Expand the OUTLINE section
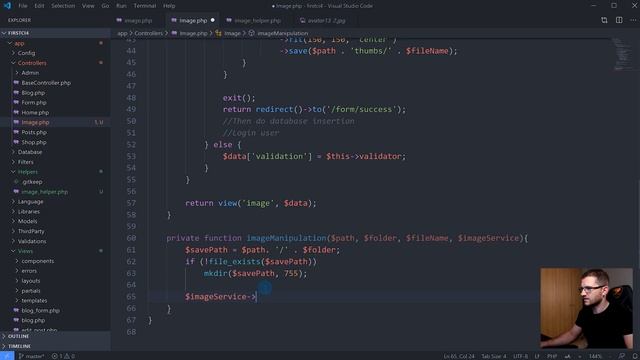The image size is (640, 360). click(55, 336)
